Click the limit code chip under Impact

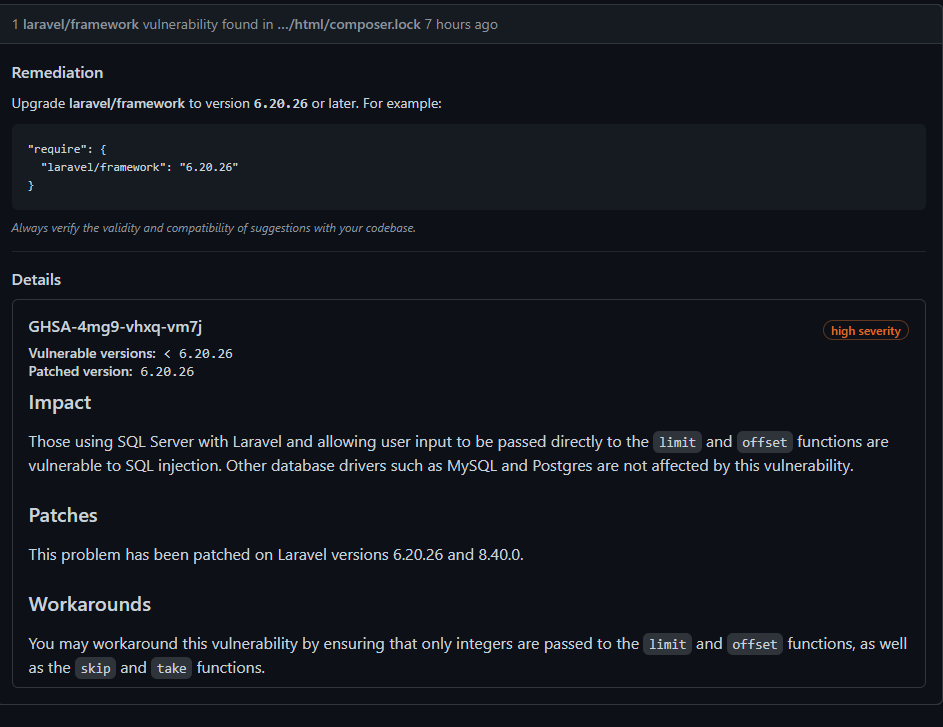[x=677, y=442]
